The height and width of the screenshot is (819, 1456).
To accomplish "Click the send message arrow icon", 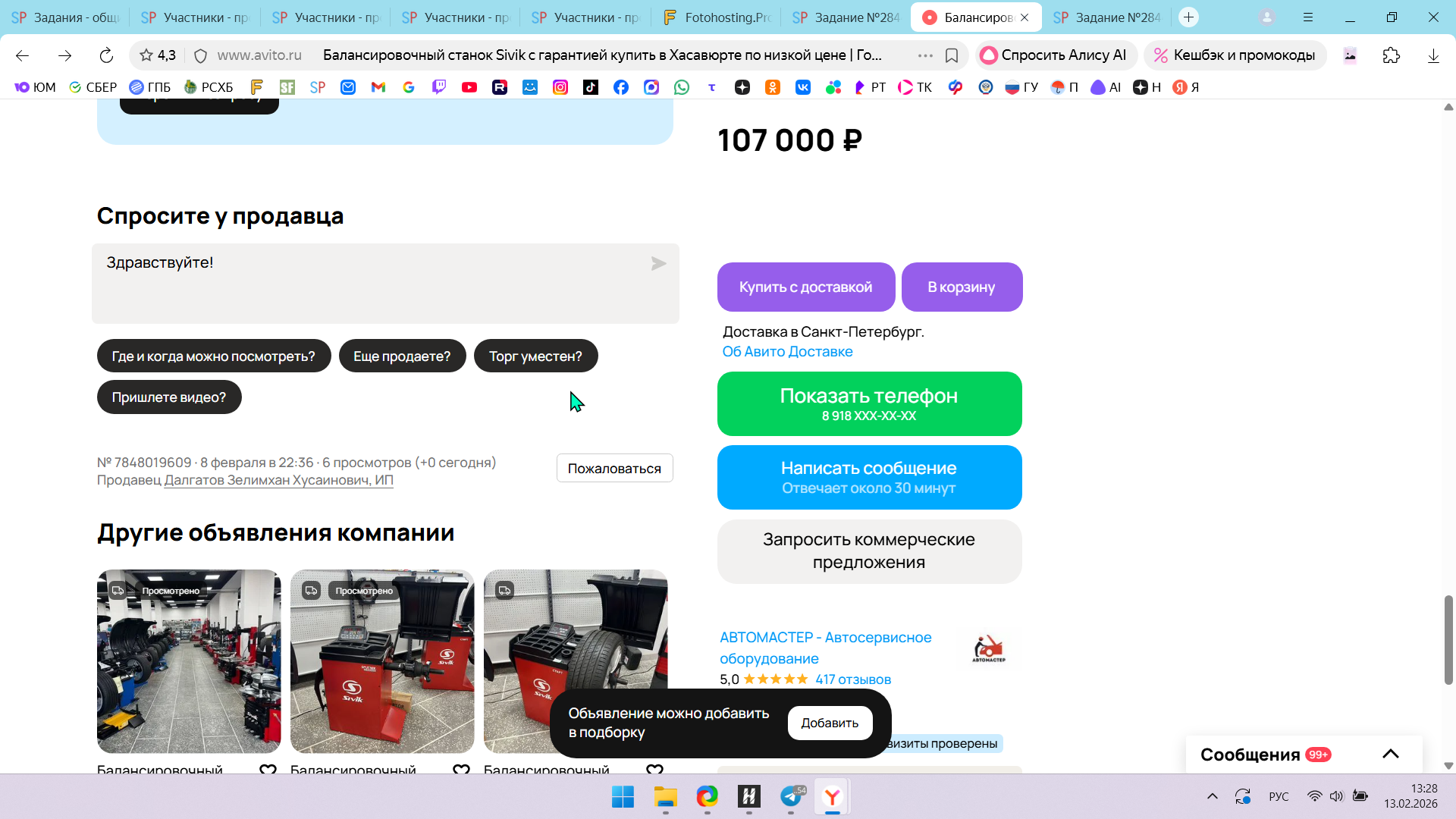I will pos(658,263).
